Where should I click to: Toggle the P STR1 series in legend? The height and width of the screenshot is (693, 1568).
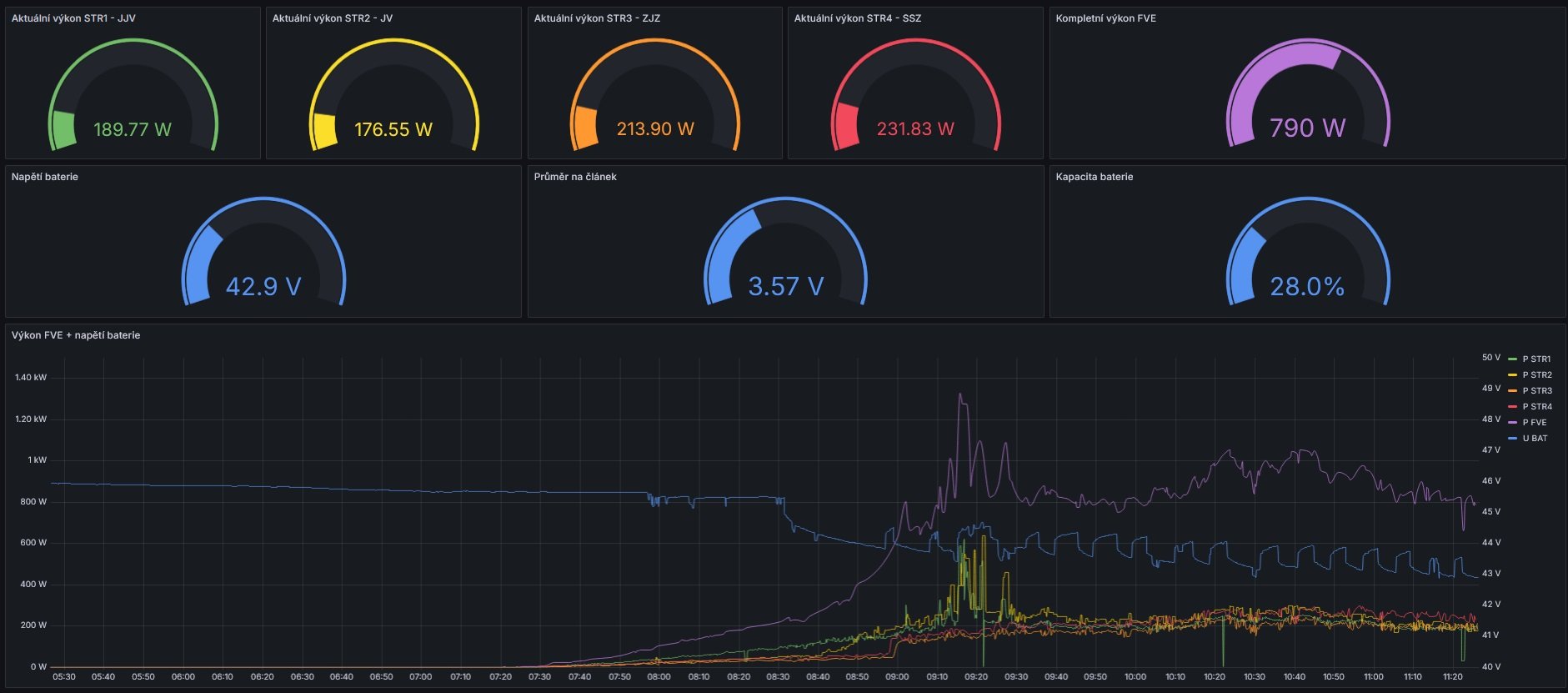(1536, 359)
